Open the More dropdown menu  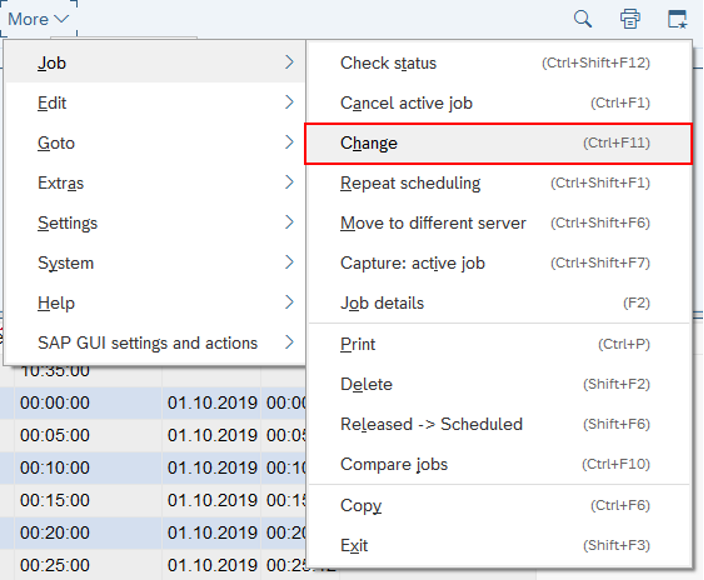pyautogui.click(x=38, y=19)
